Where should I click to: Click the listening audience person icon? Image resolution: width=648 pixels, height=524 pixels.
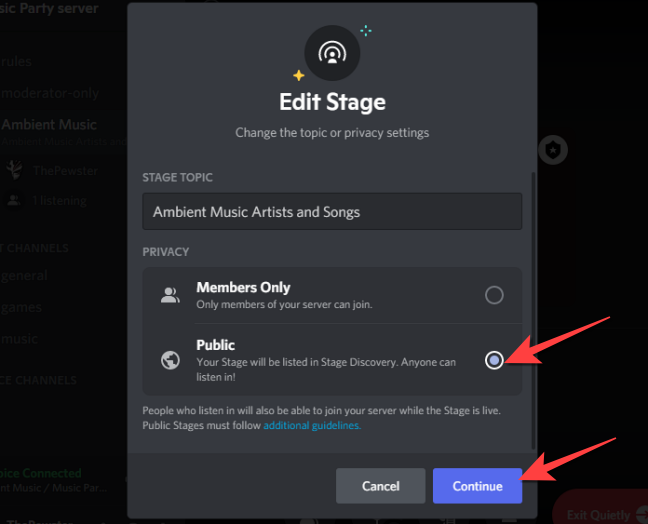[14, 200]
